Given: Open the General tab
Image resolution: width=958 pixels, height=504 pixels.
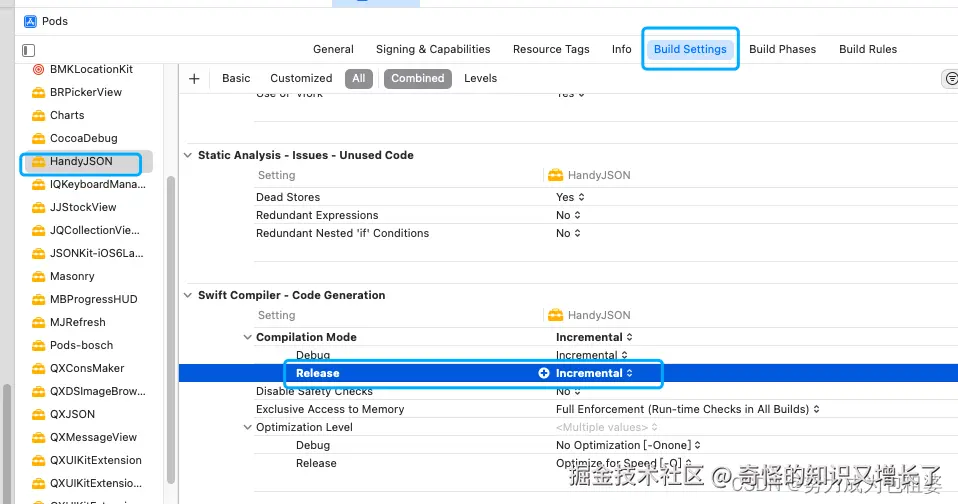Looking at the screenshot, I should (x=333, y=49).
